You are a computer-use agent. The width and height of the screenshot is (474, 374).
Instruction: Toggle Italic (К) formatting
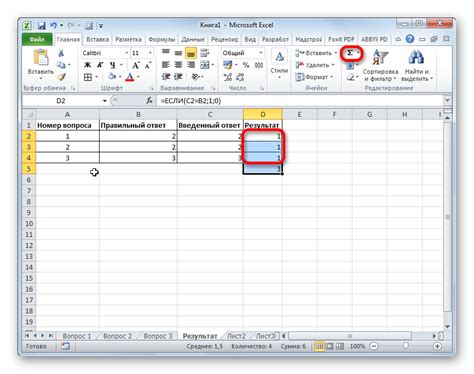click(100, 65)
